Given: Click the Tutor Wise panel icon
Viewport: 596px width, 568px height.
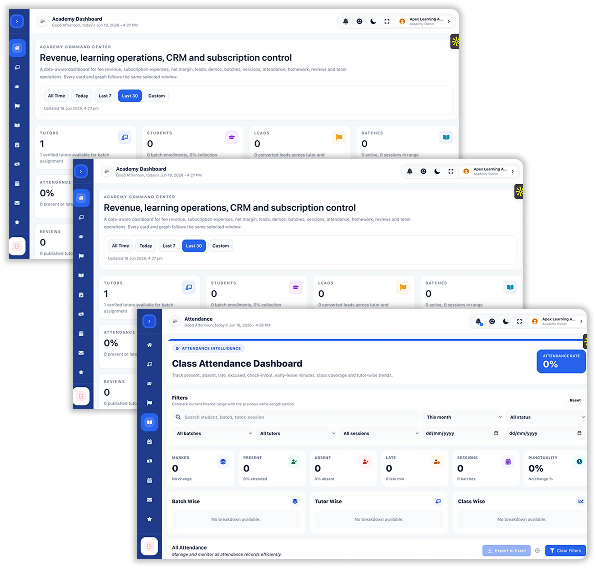Looking at the screenshot, I should [x=438, y=501].
